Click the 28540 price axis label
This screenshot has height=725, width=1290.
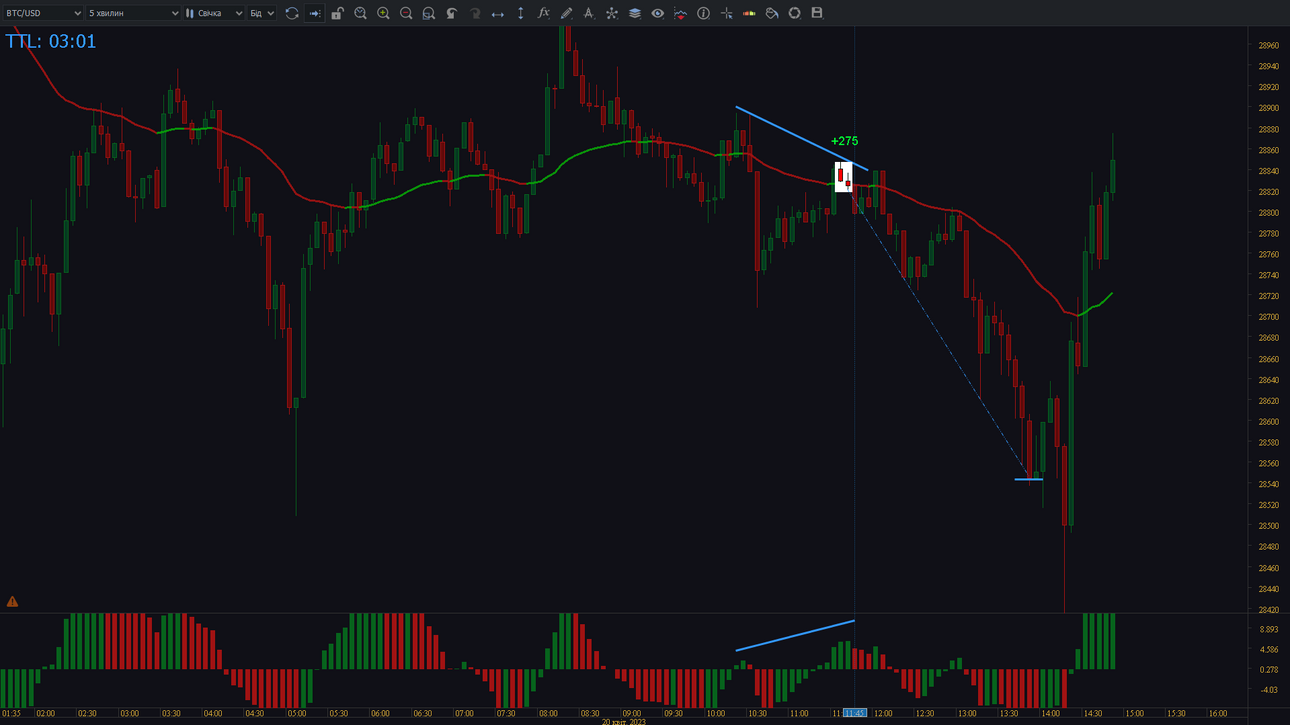(1268, 484)
